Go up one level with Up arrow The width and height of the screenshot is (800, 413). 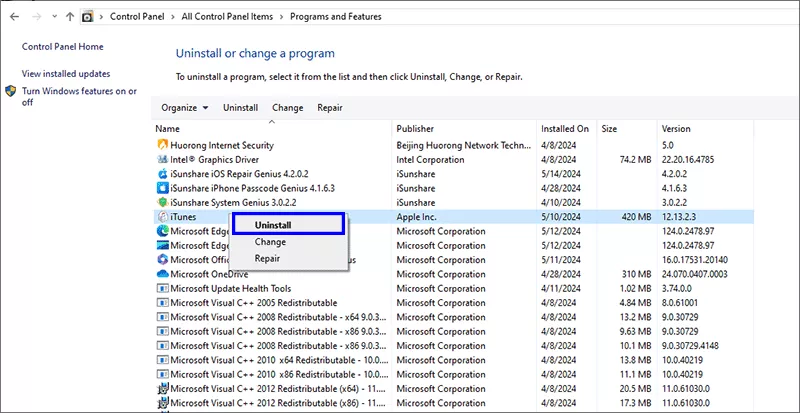(70, 16)
